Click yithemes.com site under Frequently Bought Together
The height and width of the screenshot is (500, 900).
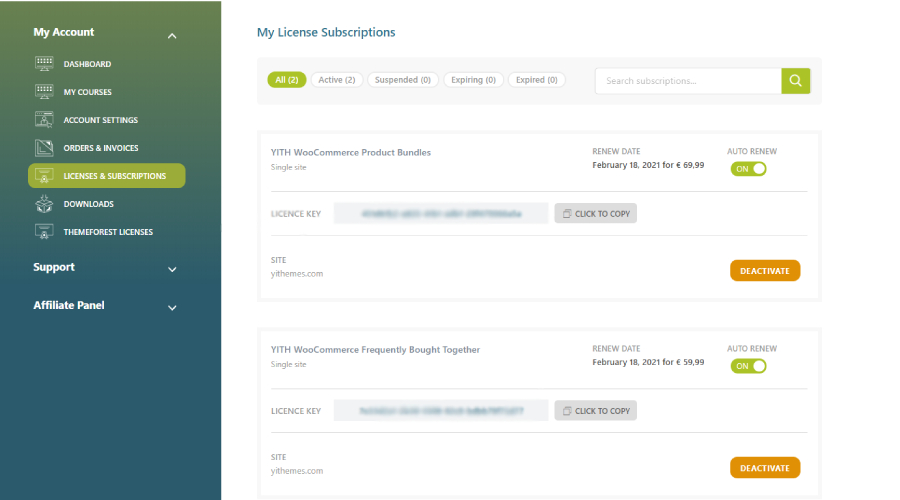297,471
